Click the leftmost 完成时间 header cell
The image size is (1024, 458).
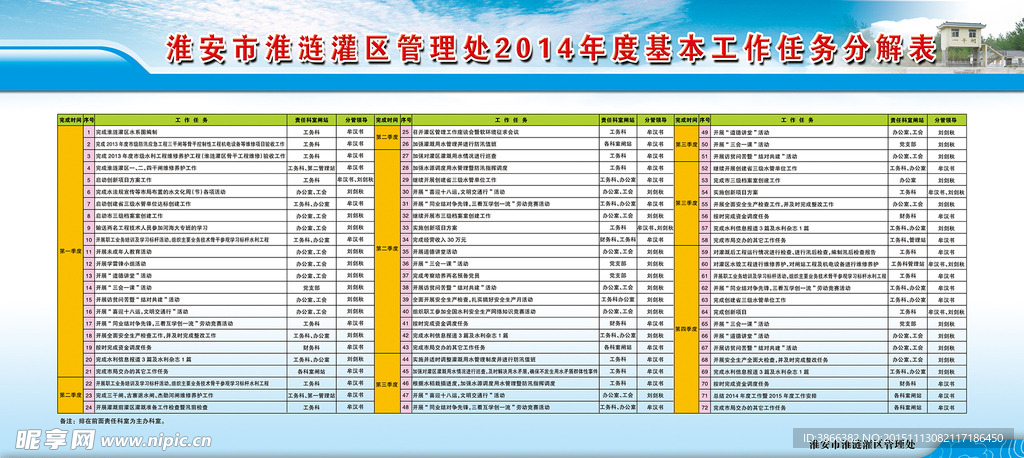(x=69, y=118)
